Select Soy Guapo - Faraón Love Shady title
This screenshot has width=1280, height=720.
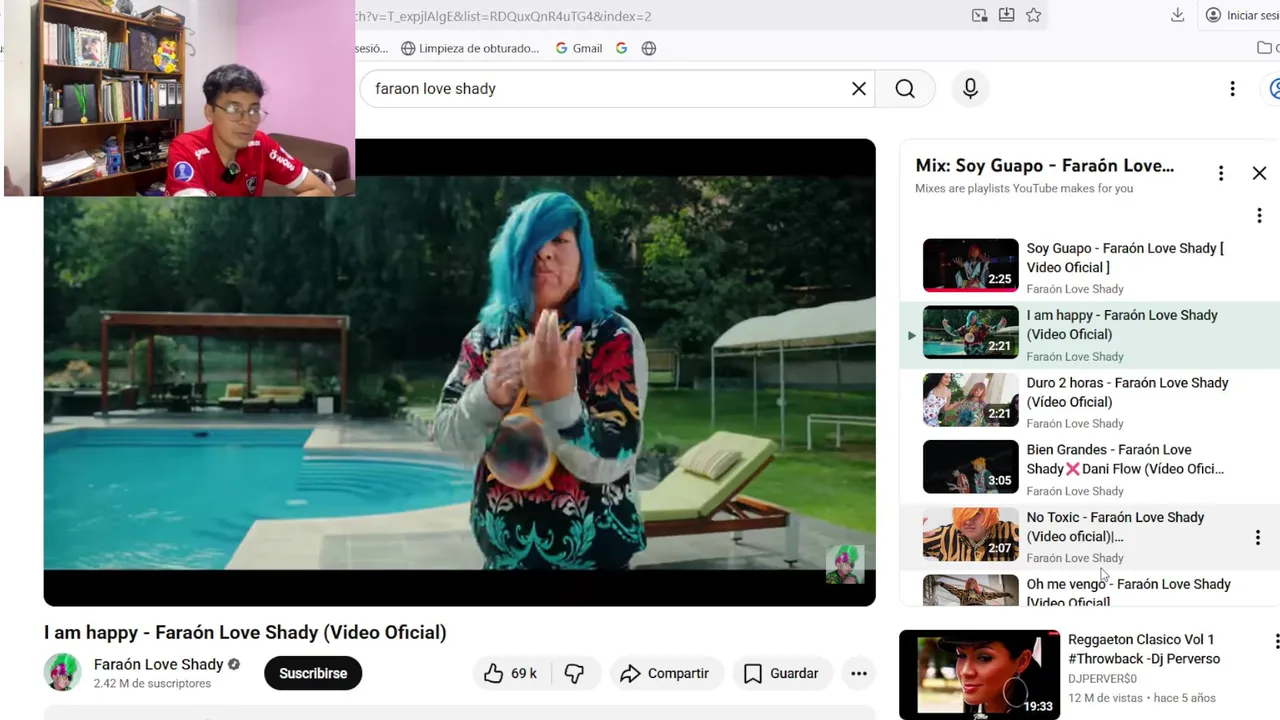[1125, 258]
